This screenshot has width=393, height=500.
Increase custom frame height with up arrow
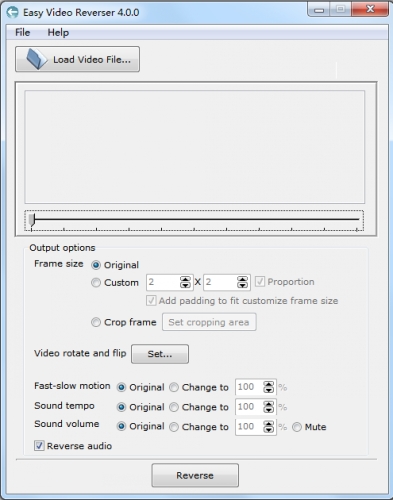(242, 279)
